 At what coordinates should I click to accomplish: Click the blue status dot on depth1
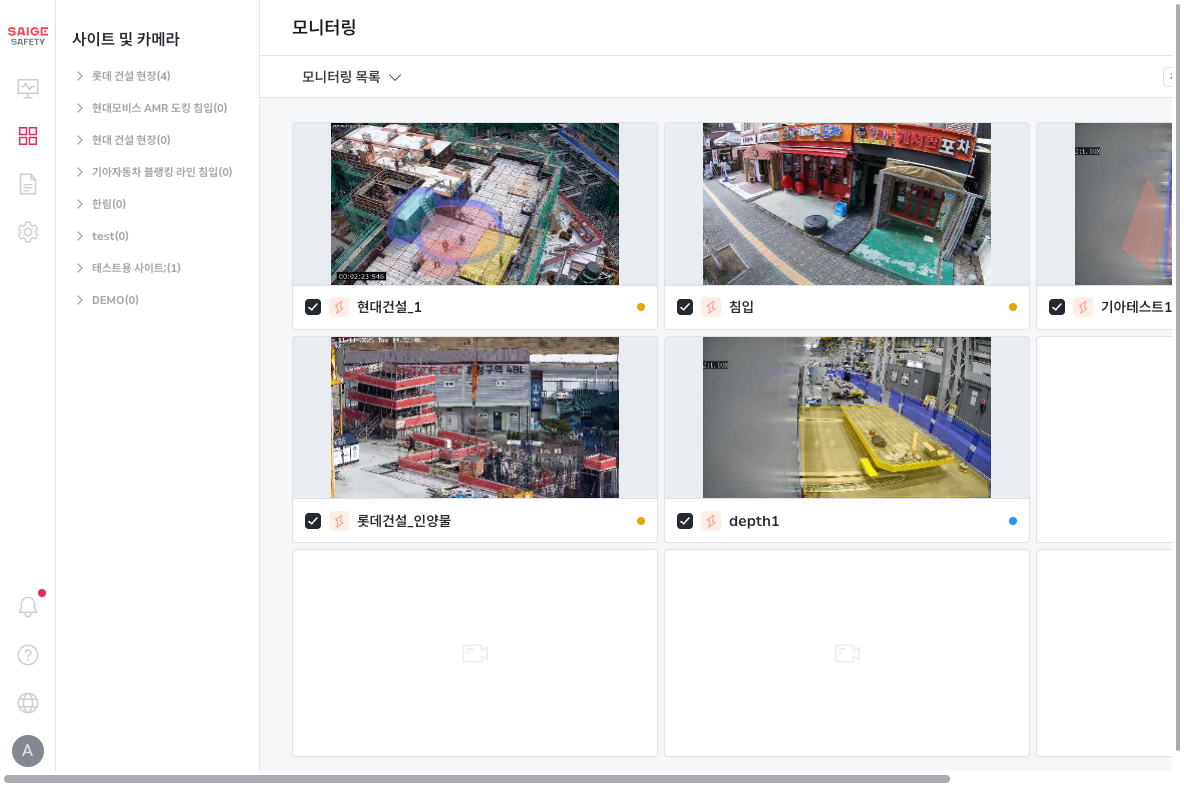coord(1013,521)
